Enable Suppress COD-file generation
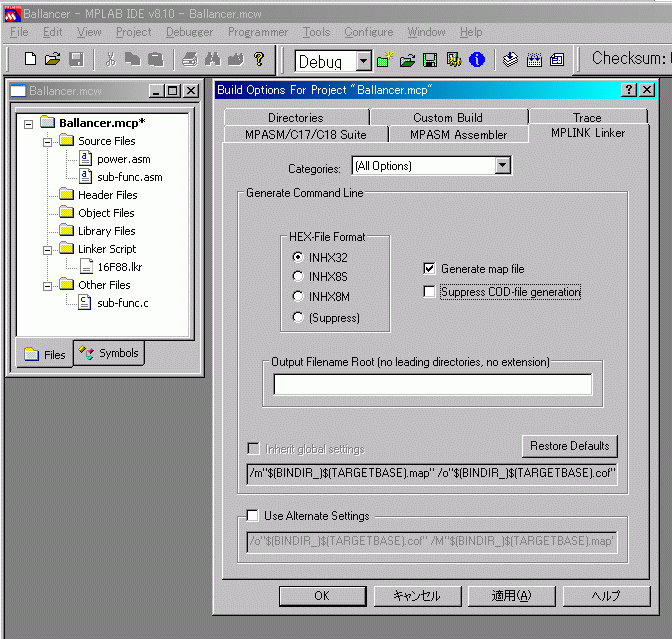The image size is (672, 639). coord(429,292)
